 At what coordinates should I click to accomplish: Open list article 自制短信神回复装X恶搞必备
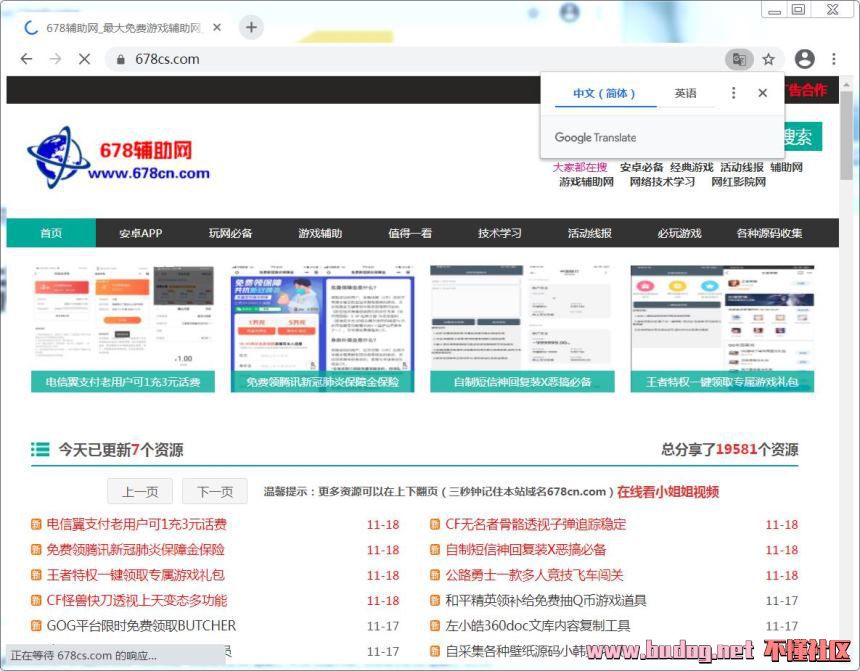point(525,549)
